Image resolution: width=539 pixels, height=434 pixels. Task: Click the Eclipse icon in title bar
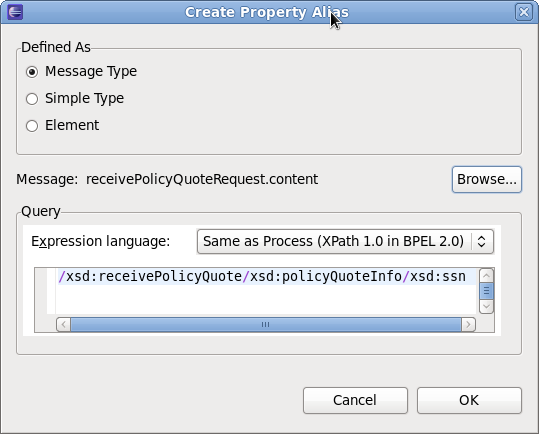click(x=15, y=12)
